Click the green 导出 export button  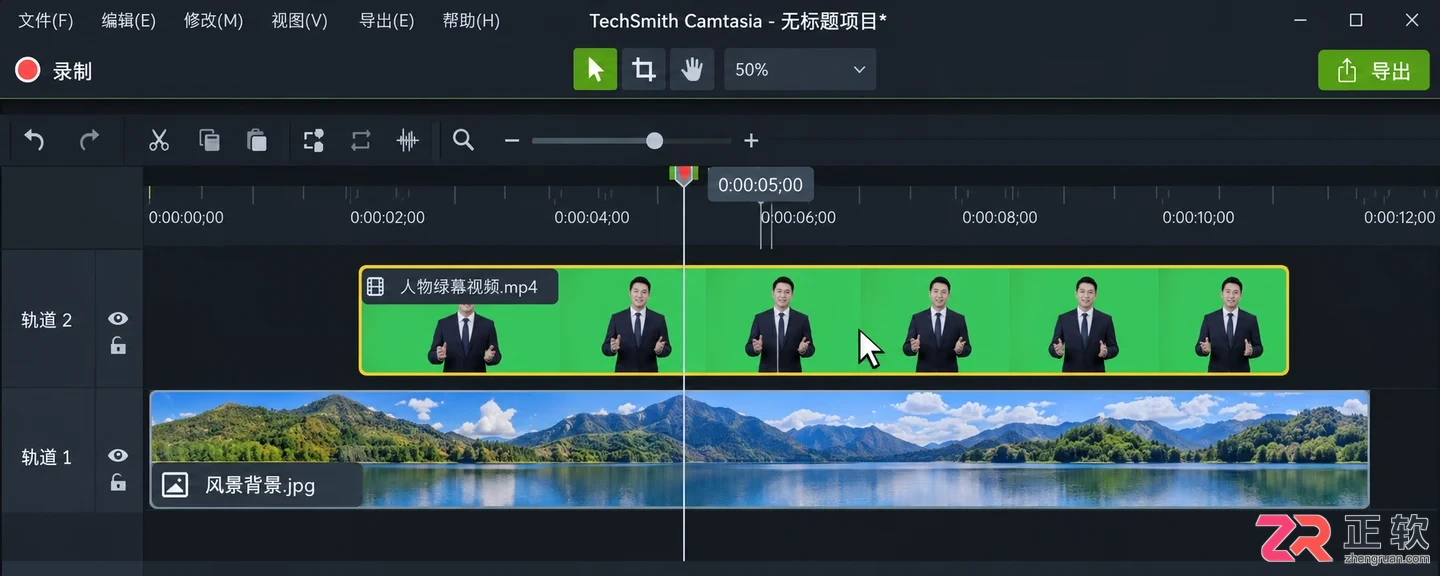1374,70
